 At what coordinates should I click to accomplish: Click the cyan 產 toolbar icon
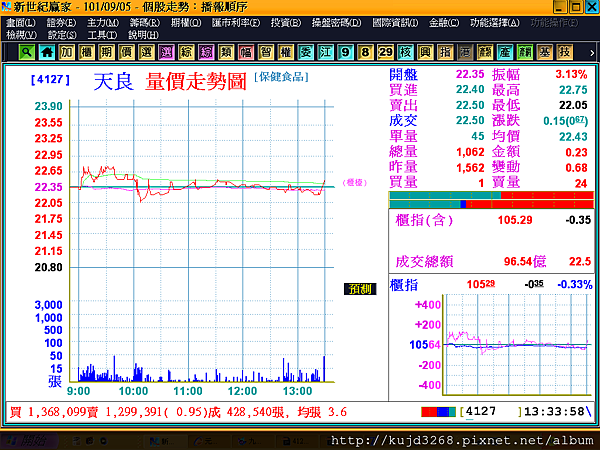504,52
